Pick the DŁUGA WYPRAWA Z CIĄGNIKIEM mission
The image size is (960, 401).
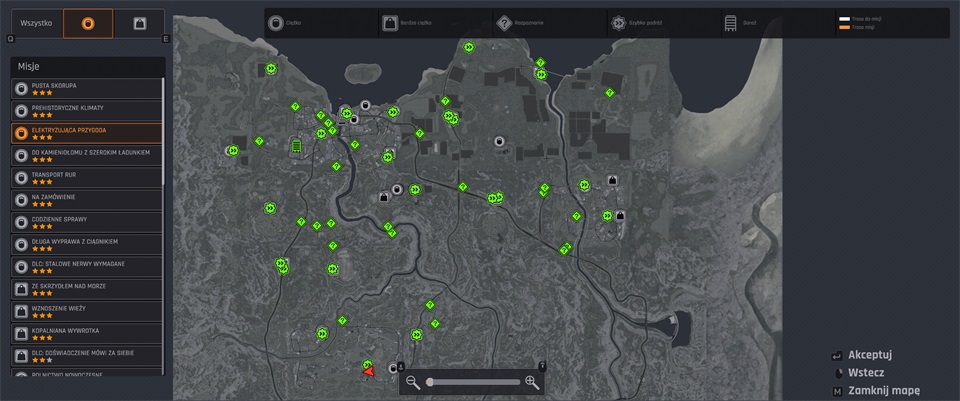click(87, 245)
